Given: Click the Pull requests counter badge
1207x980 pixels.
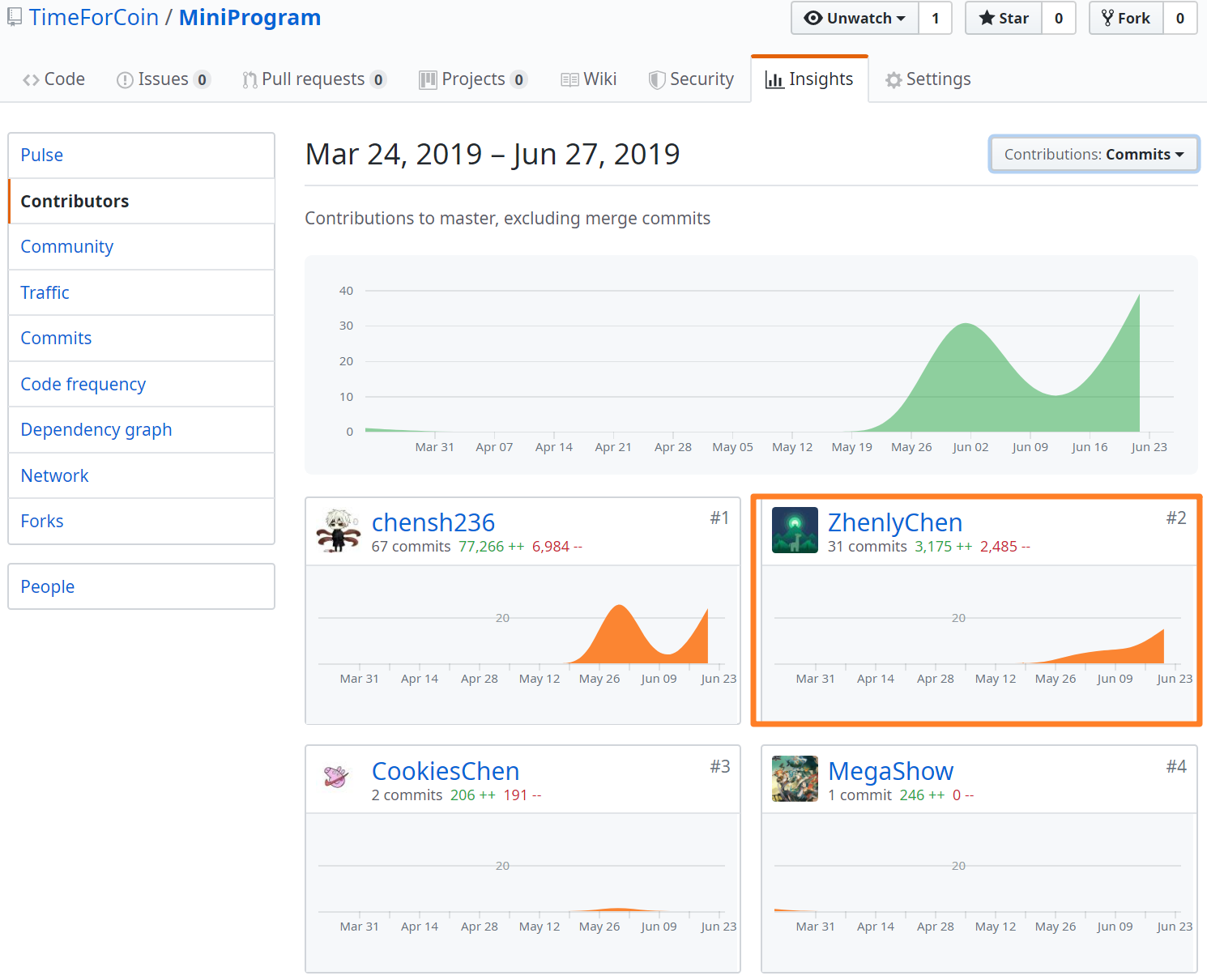Looking at the screenshot, I should pos(378,79).
